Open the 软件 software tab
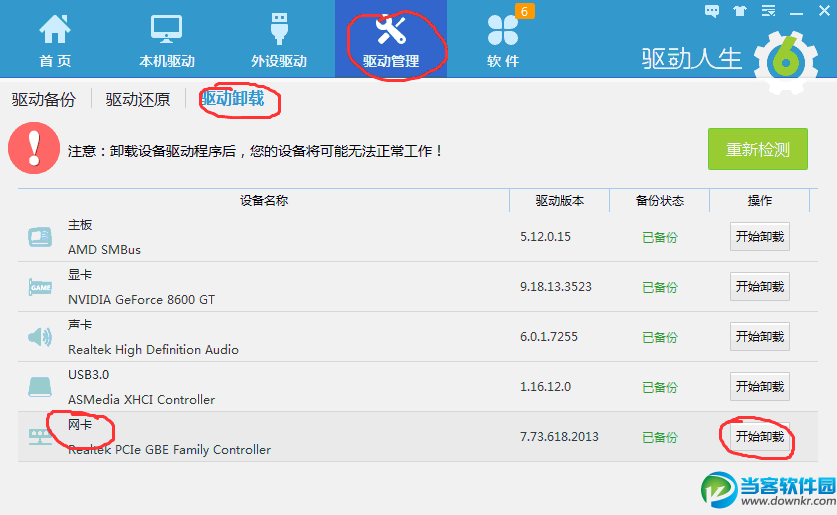 pyautogui.click(x=503, y=41)
